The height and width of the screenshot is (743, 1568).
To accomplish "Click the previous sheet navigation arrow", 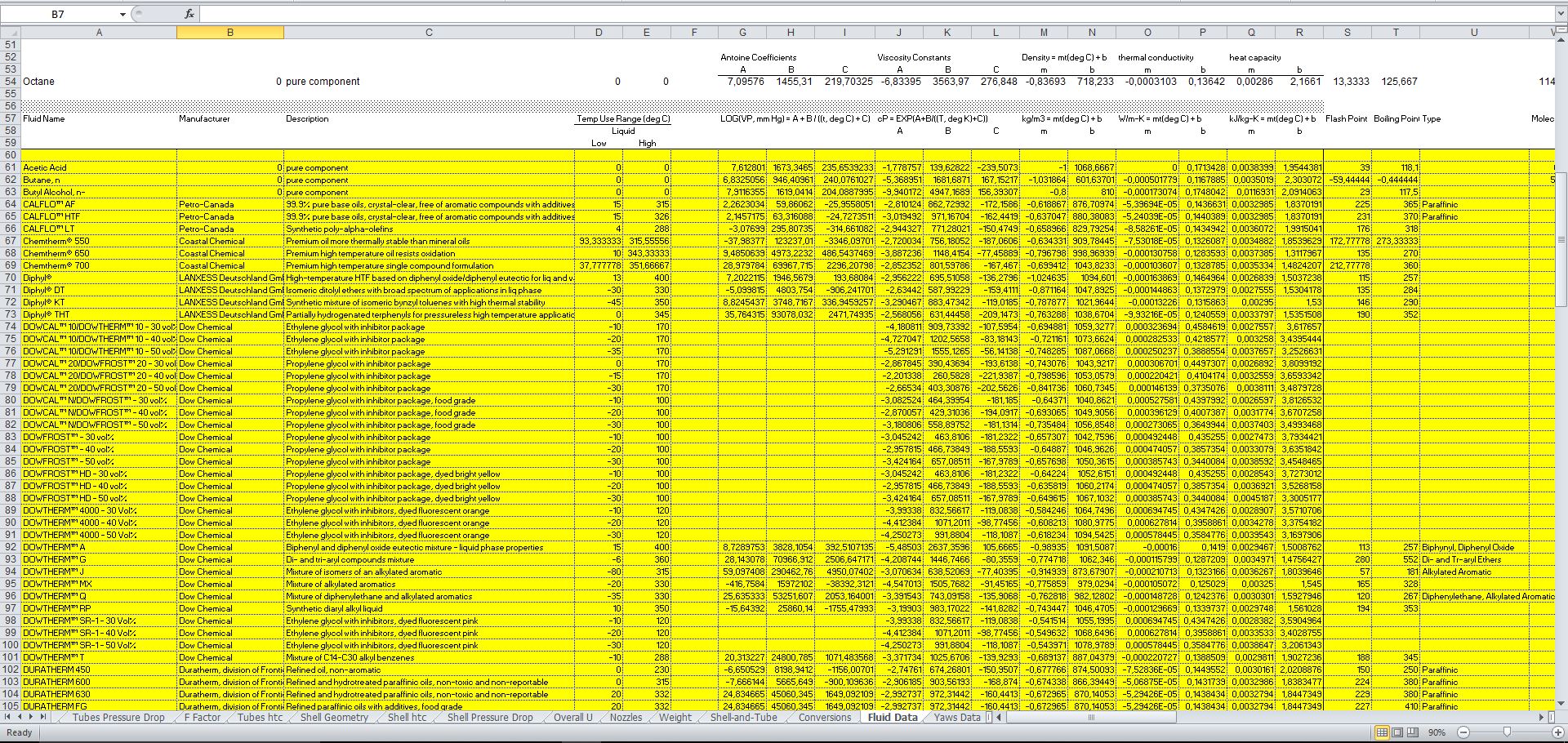I will click(20, 717).
